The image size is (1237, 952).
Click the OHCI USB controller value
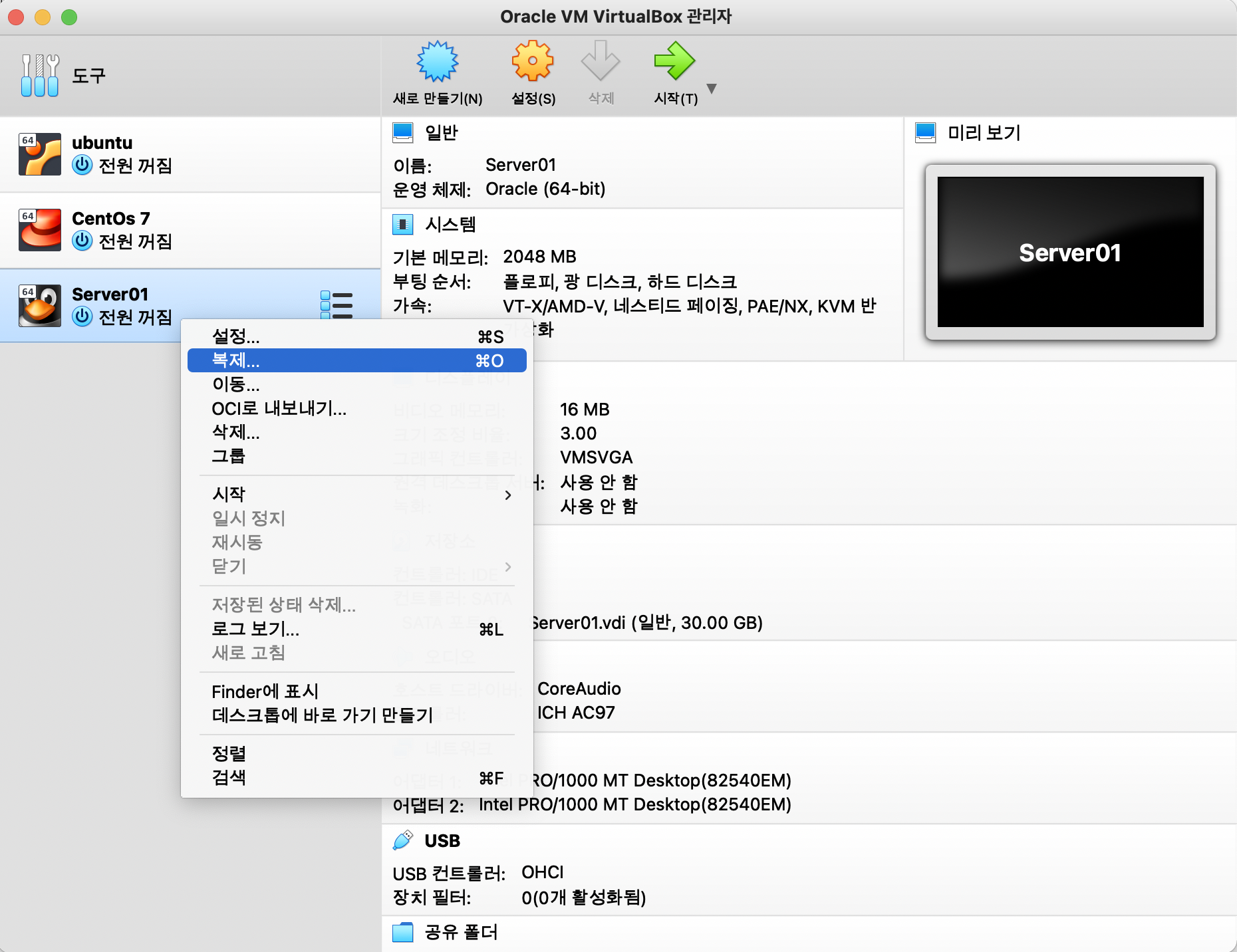point(543,872)
